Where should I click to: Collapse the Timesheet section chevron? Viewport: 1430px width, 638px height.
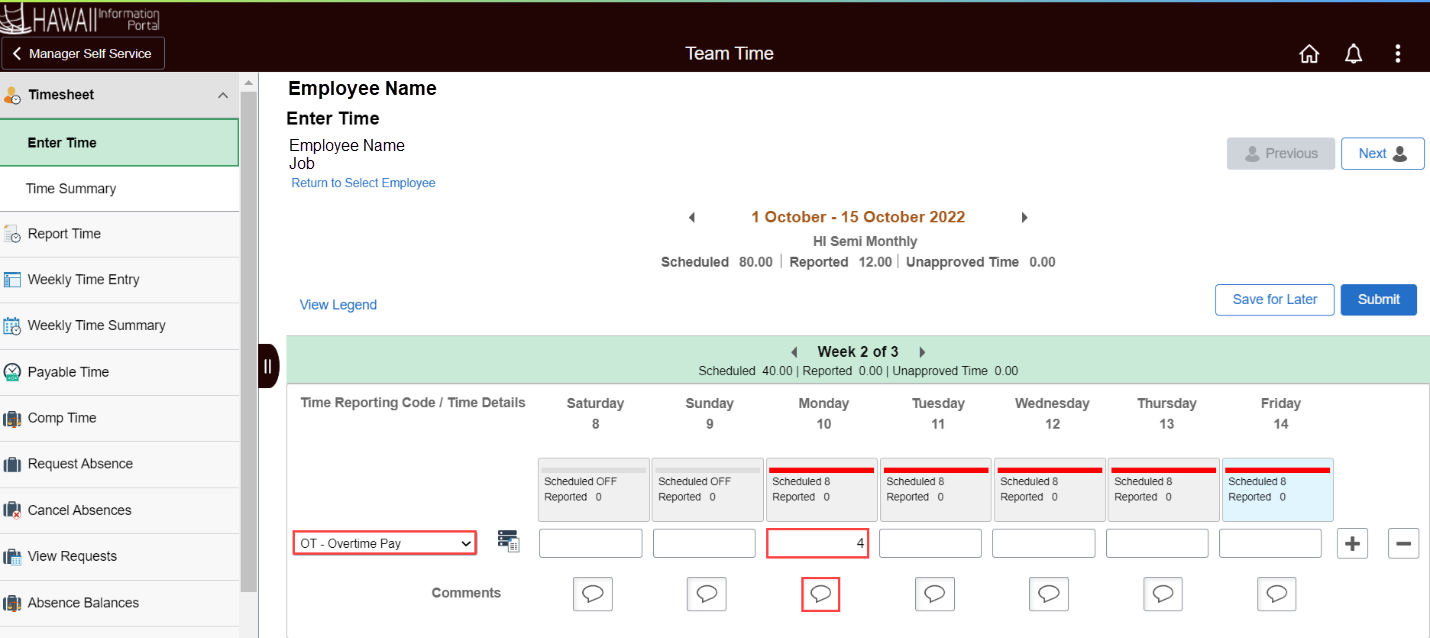[224, 95]
